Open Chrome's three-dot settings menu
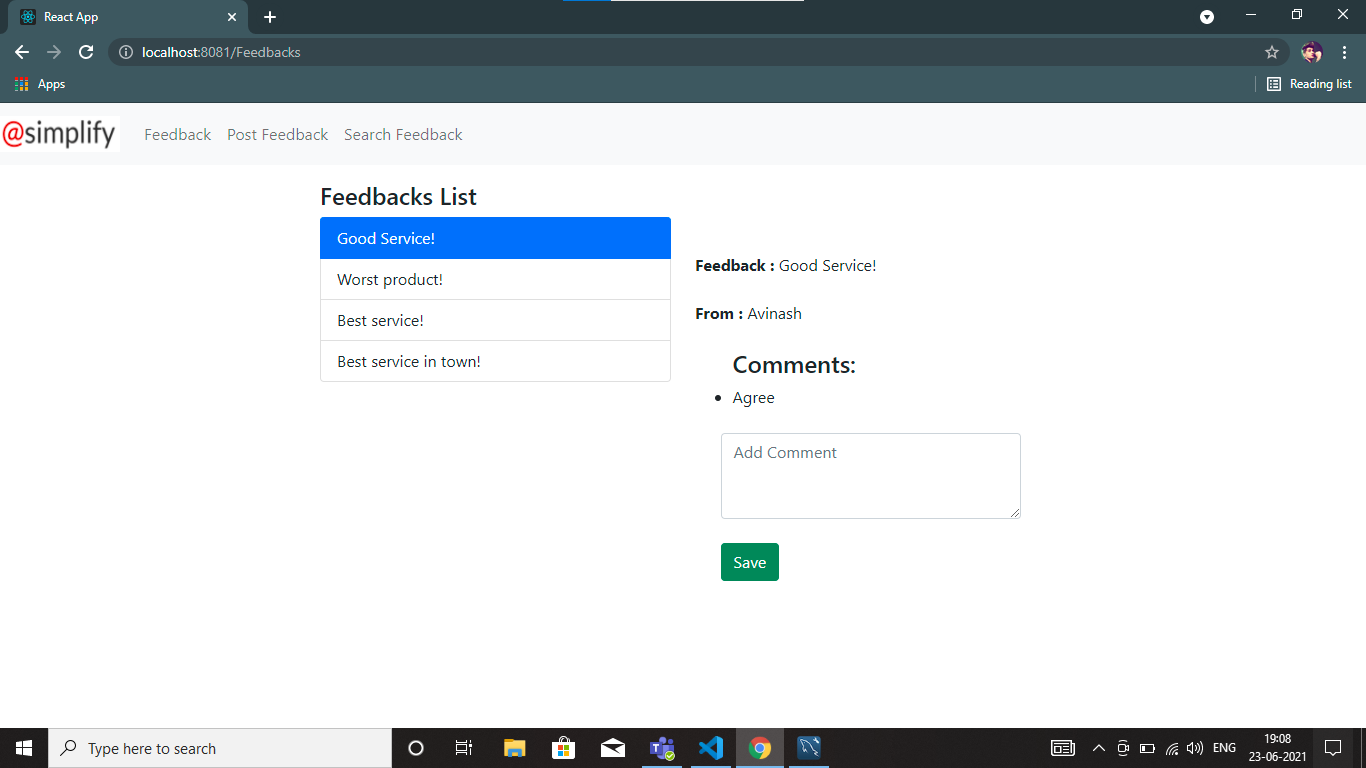The width and height of the screenshot is (1366, 768). click(1345, 52)
